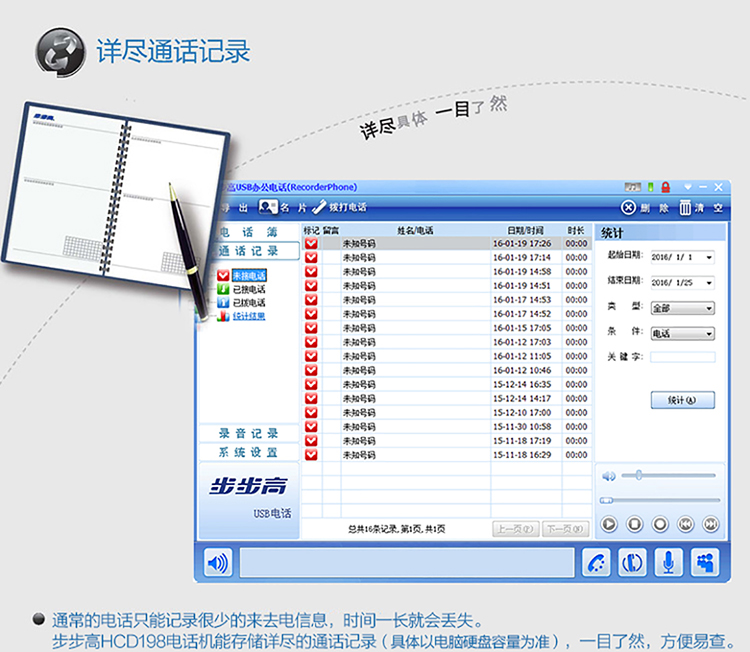
Task: Click the 清空 trash bin icon
Action: 685,208
